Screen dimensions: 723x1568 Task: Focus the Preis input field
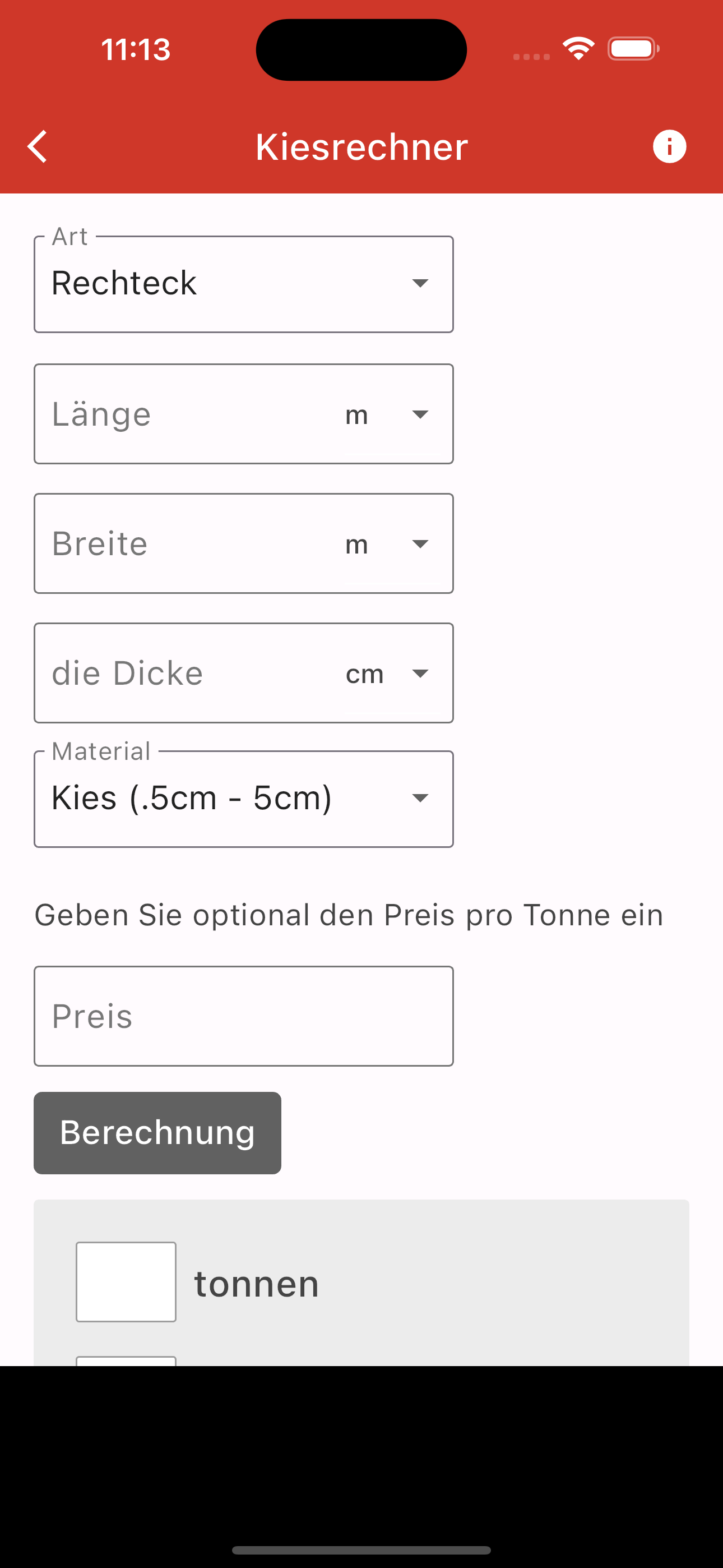pos(243,1016)
